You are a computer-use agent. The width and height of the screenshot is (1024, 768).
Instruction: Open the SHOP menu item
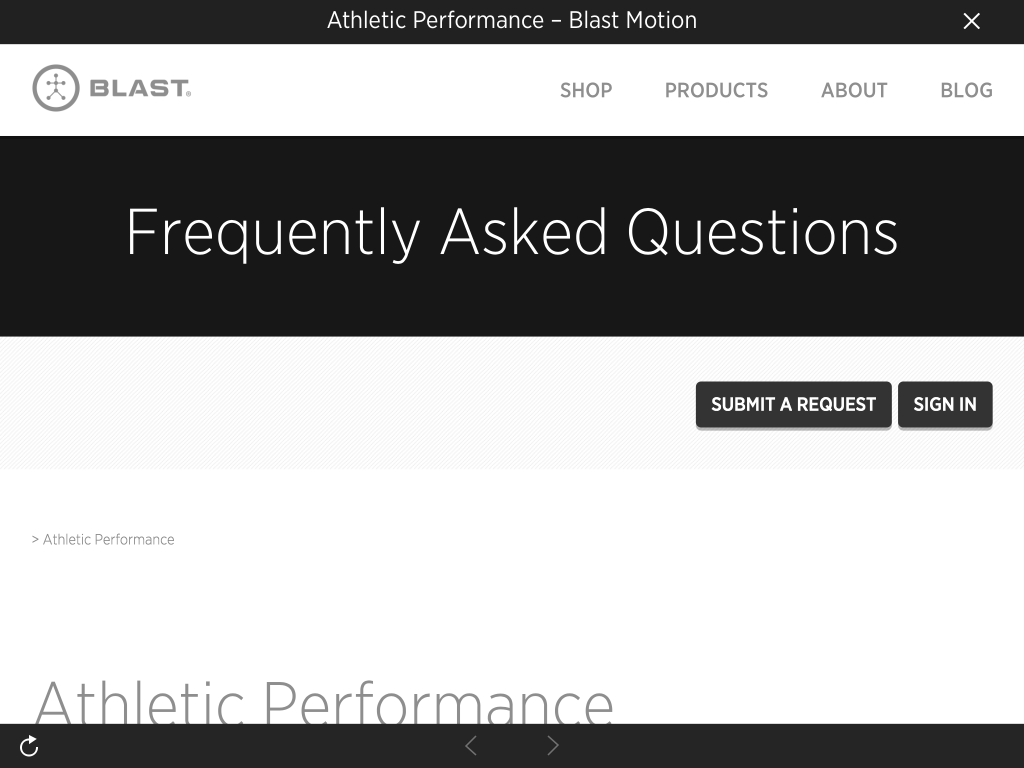586,90
